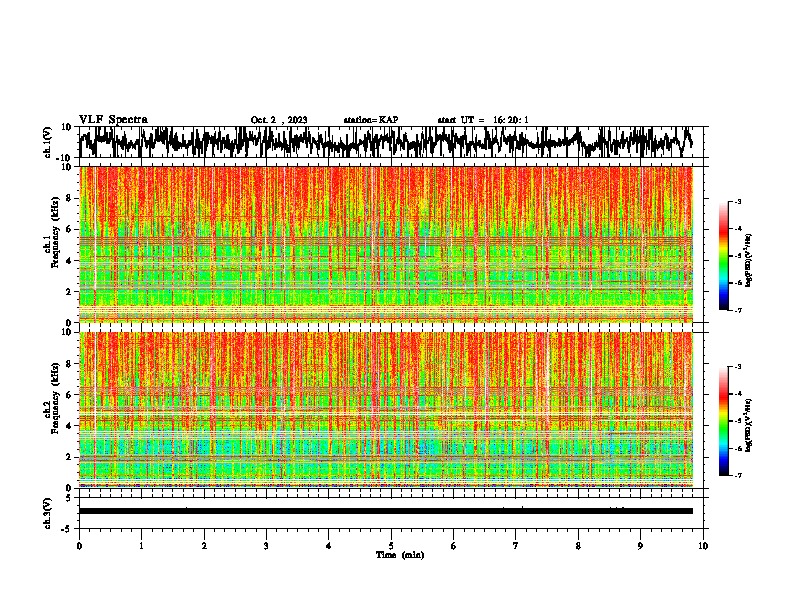
Task: Click time axis tick label "2"
Action: point(204,546)
